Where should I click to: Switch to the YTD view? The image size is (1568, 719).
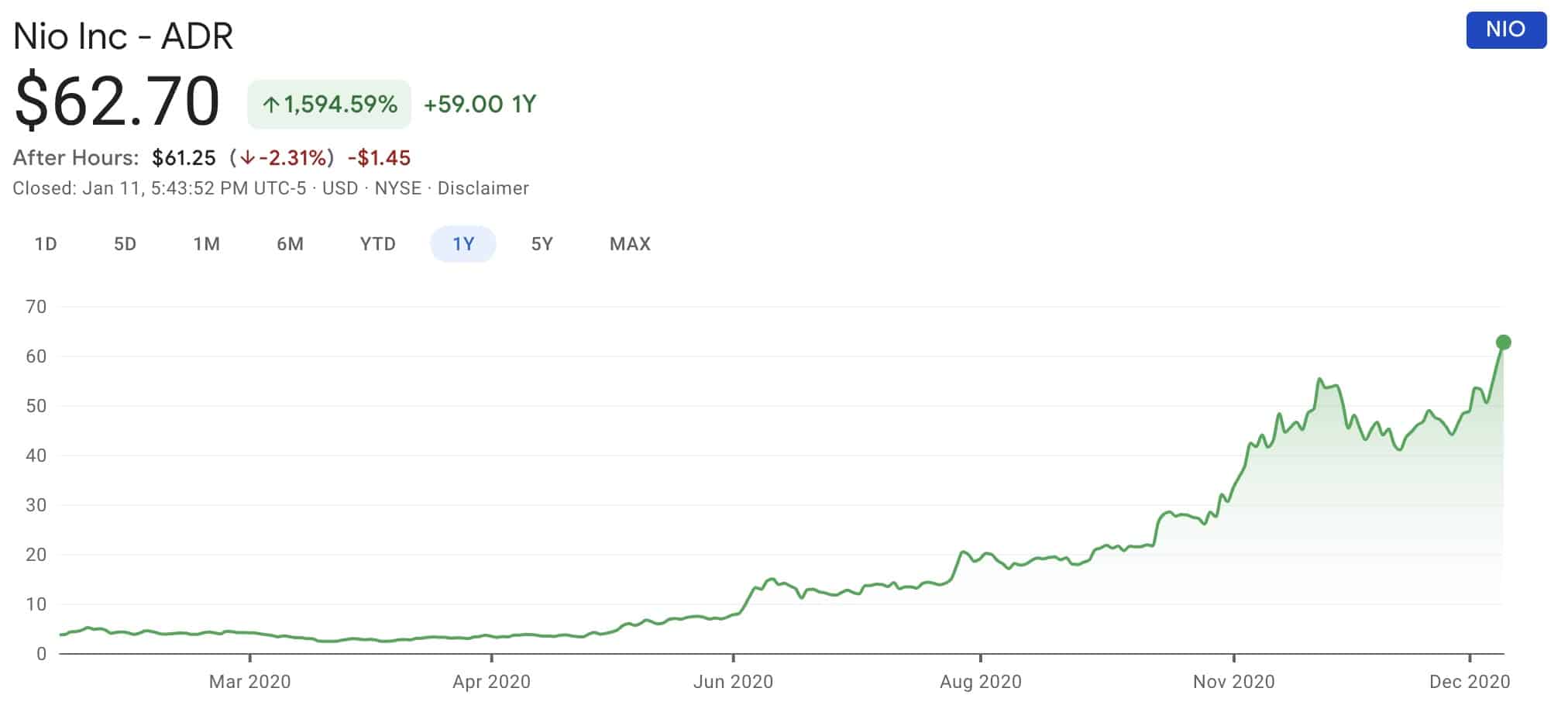(377, 244)
